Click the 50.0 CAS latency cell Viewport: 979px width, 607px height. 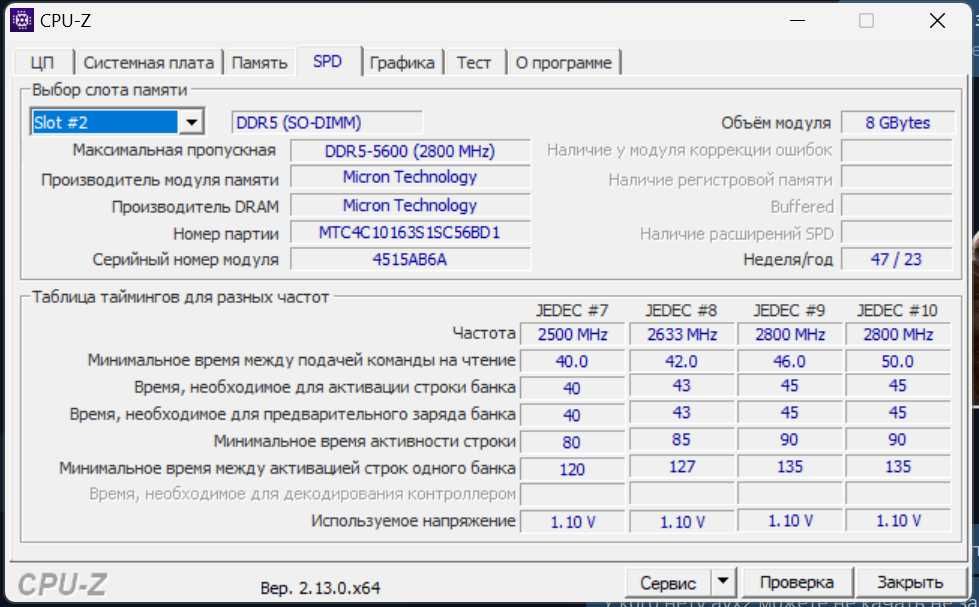tap(898, 362)
